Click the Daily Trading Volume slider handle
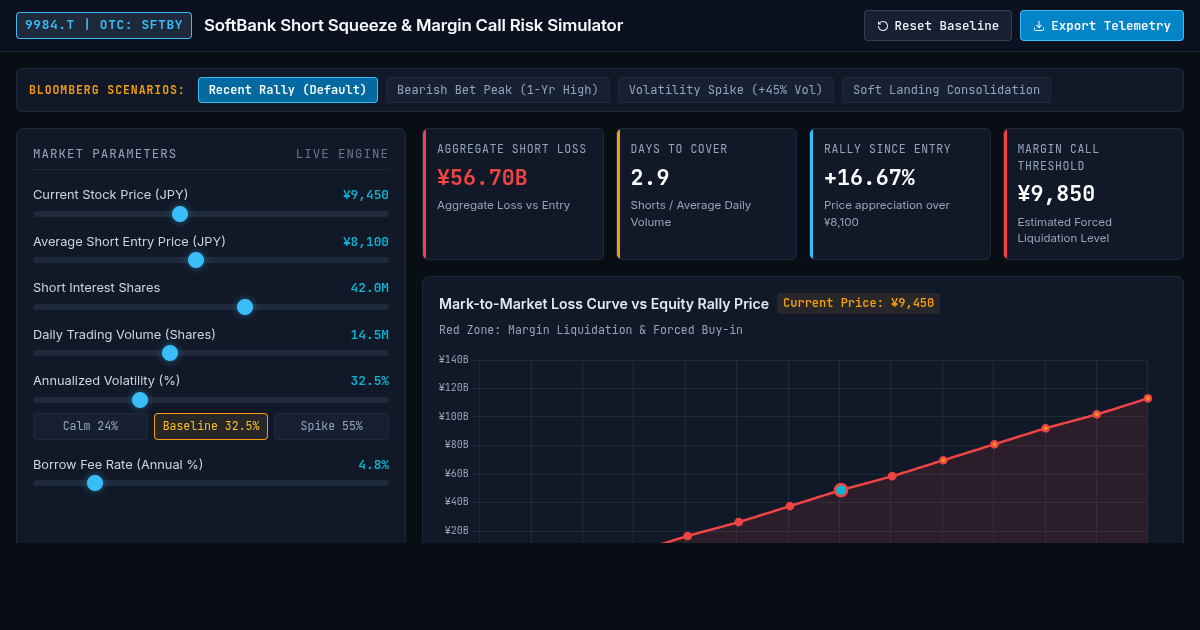 click(x=170, y=353)
